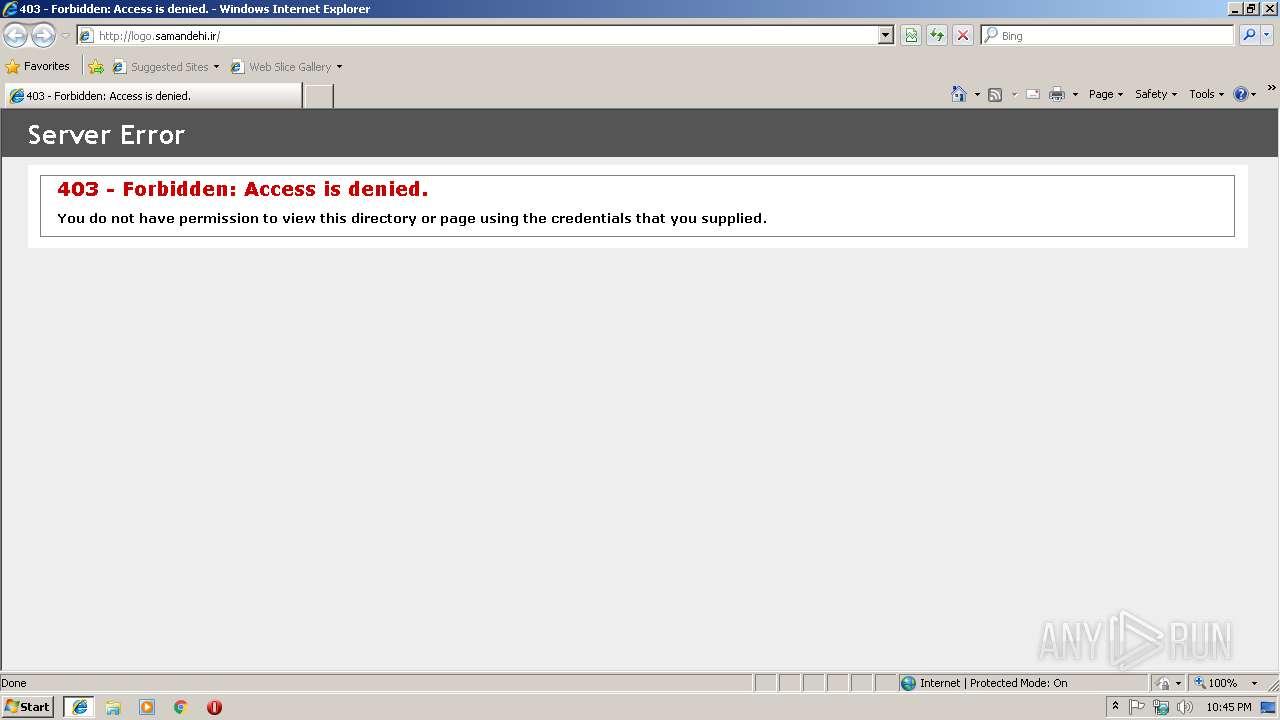Image resolution: width=1280 pixels, height=720 pixels.
Task: Click the Compatibility View icon
Action: point(911,36)
